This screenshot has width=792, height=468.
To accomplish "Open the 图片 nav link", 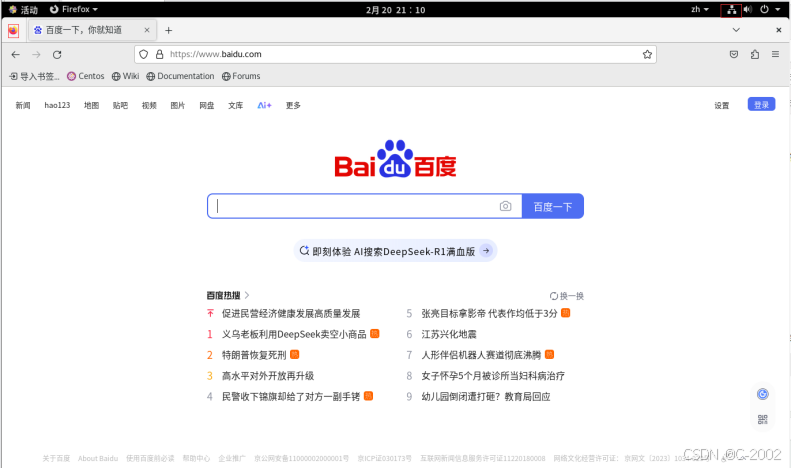I will 178,106.
